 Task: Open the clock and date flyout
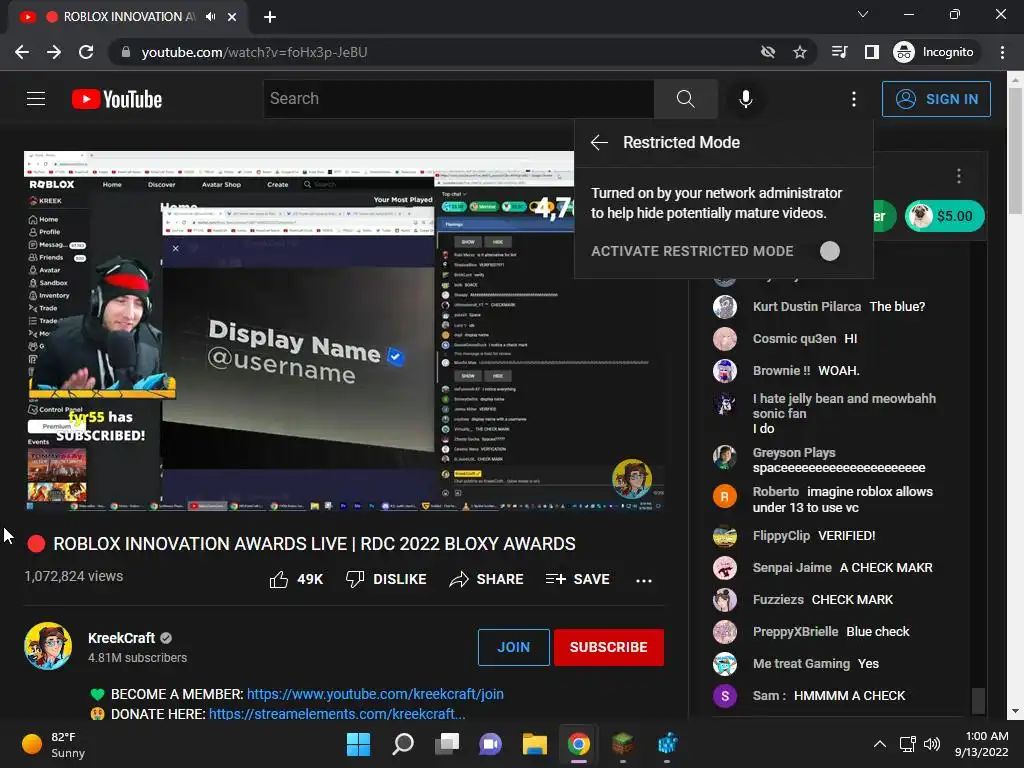coord(981,744)
